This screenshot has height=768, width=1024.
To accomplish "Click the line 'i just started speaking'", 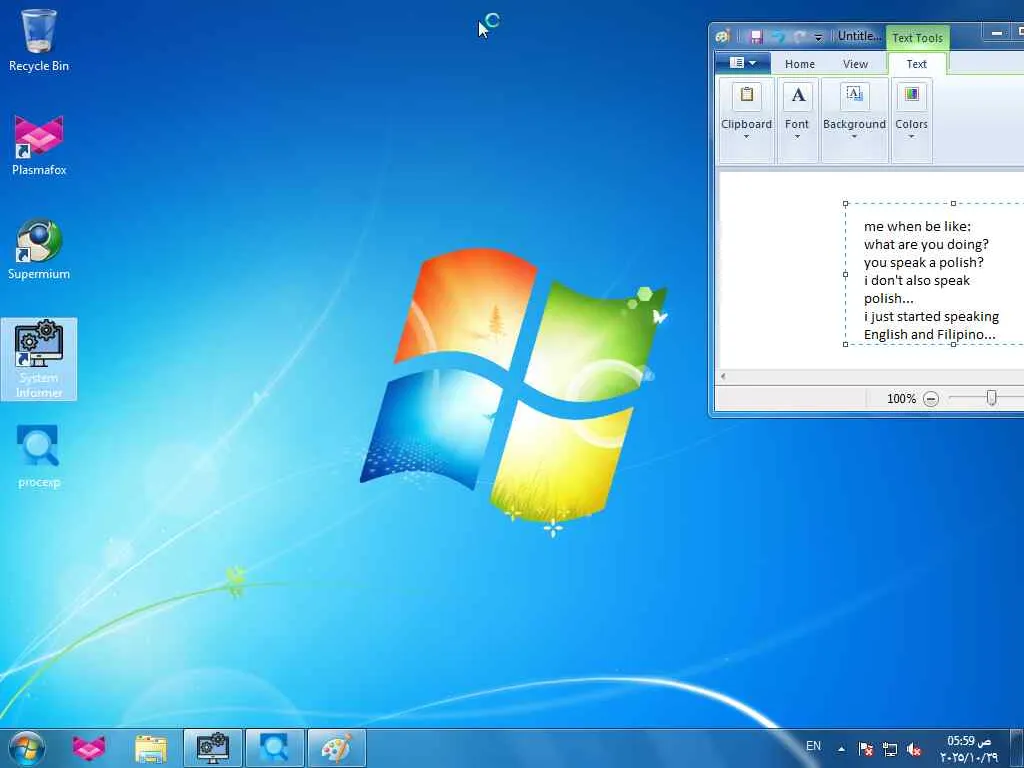I will 931,316.
